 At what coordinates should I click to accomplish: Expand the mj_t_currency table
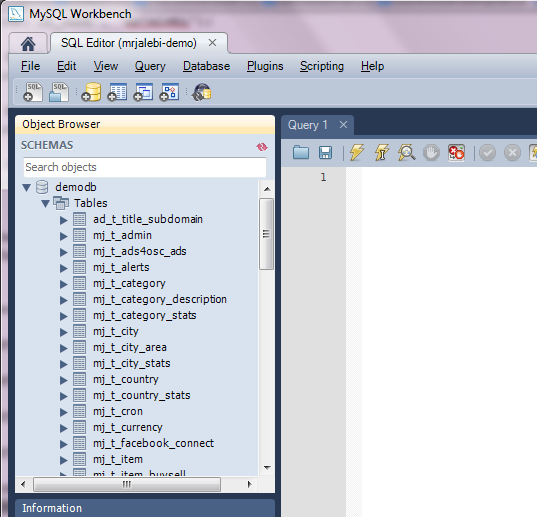click(x=64, y=428)
